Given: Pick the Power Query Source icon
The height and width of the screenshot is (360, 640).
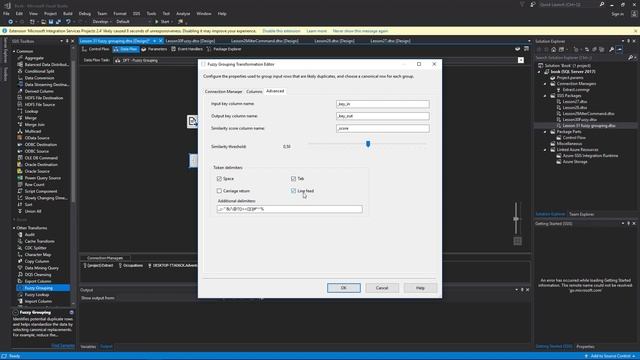Looking at the screenshot, I should click(20, 178).
